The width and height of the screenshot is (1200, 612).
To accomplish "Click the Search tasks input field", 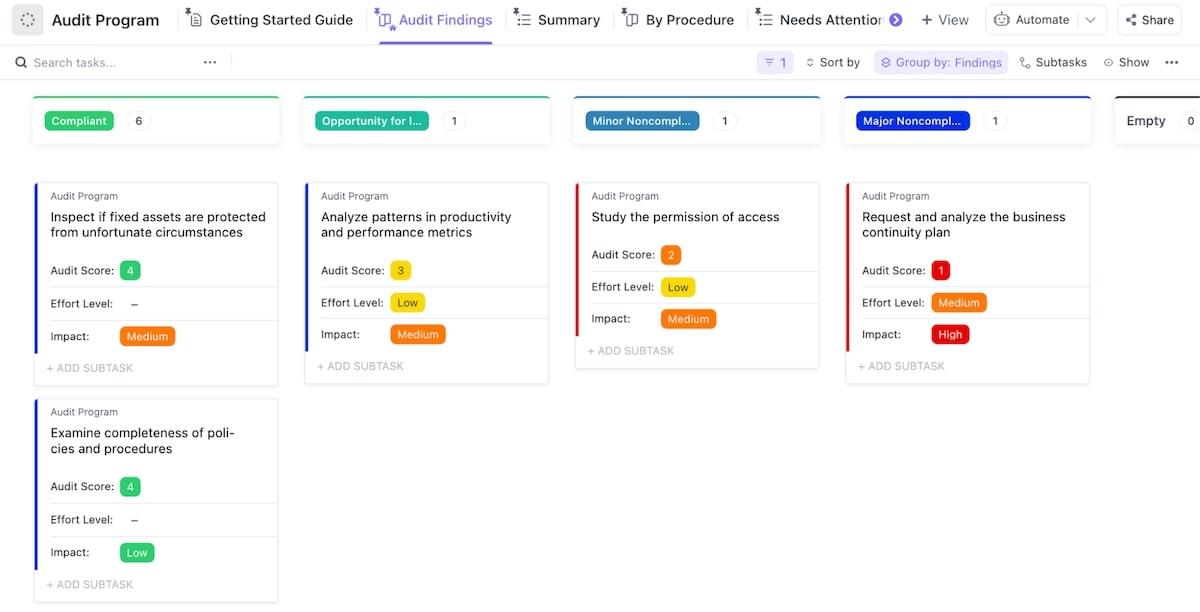I will coord(110,62).
